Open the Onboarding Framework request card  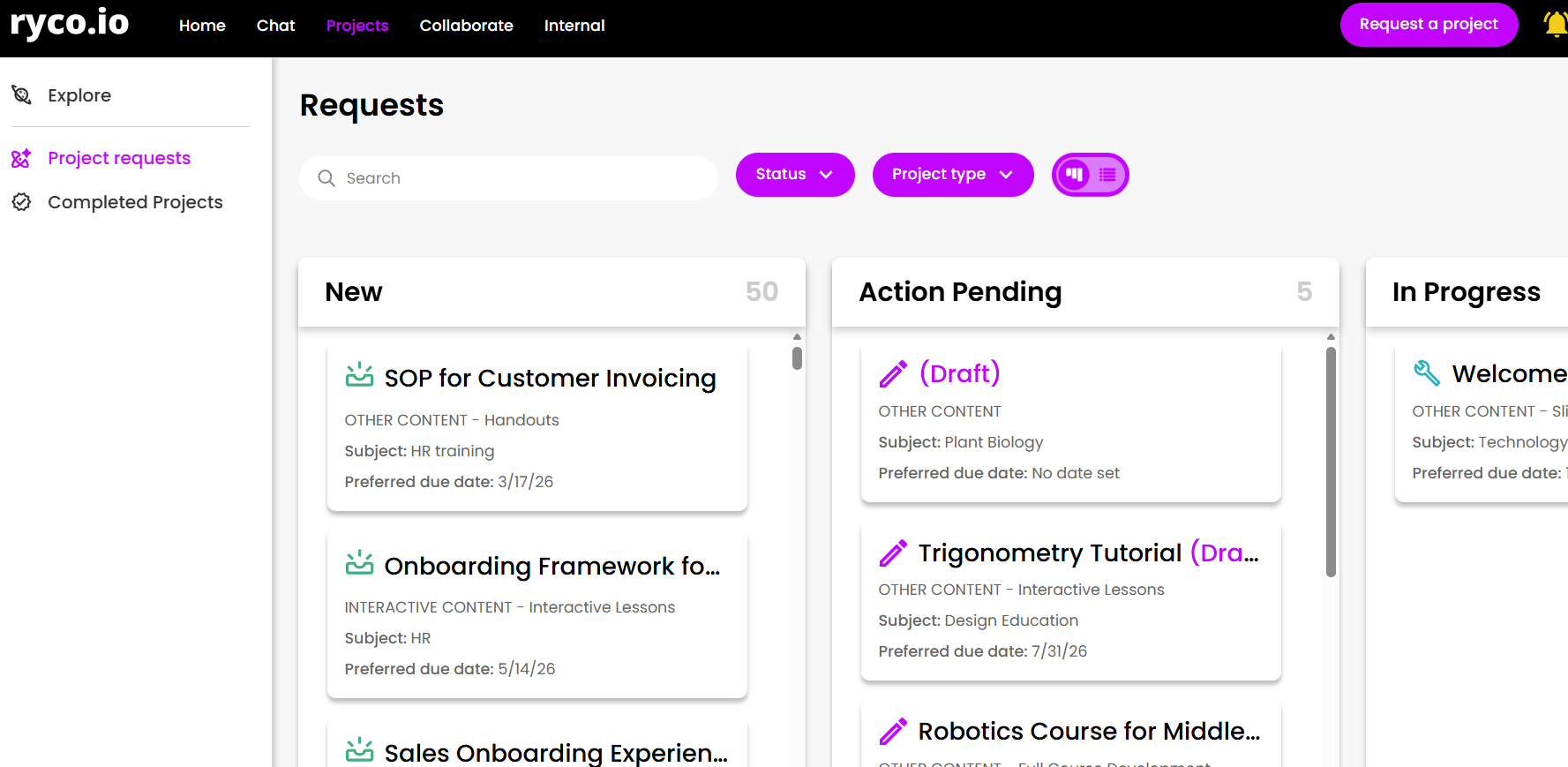pos(536,615)
